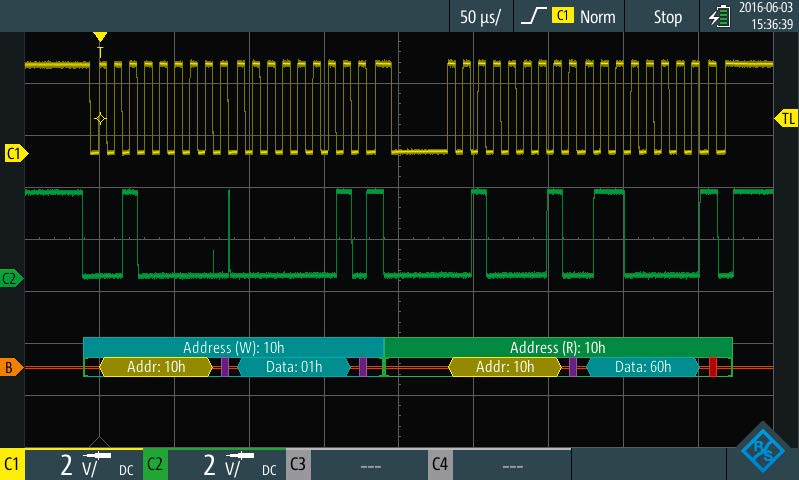Viewport: 799px width, 480px height.
Task: Toggle channel C2 label in bottom bar
Action: (x=155, y=465)
